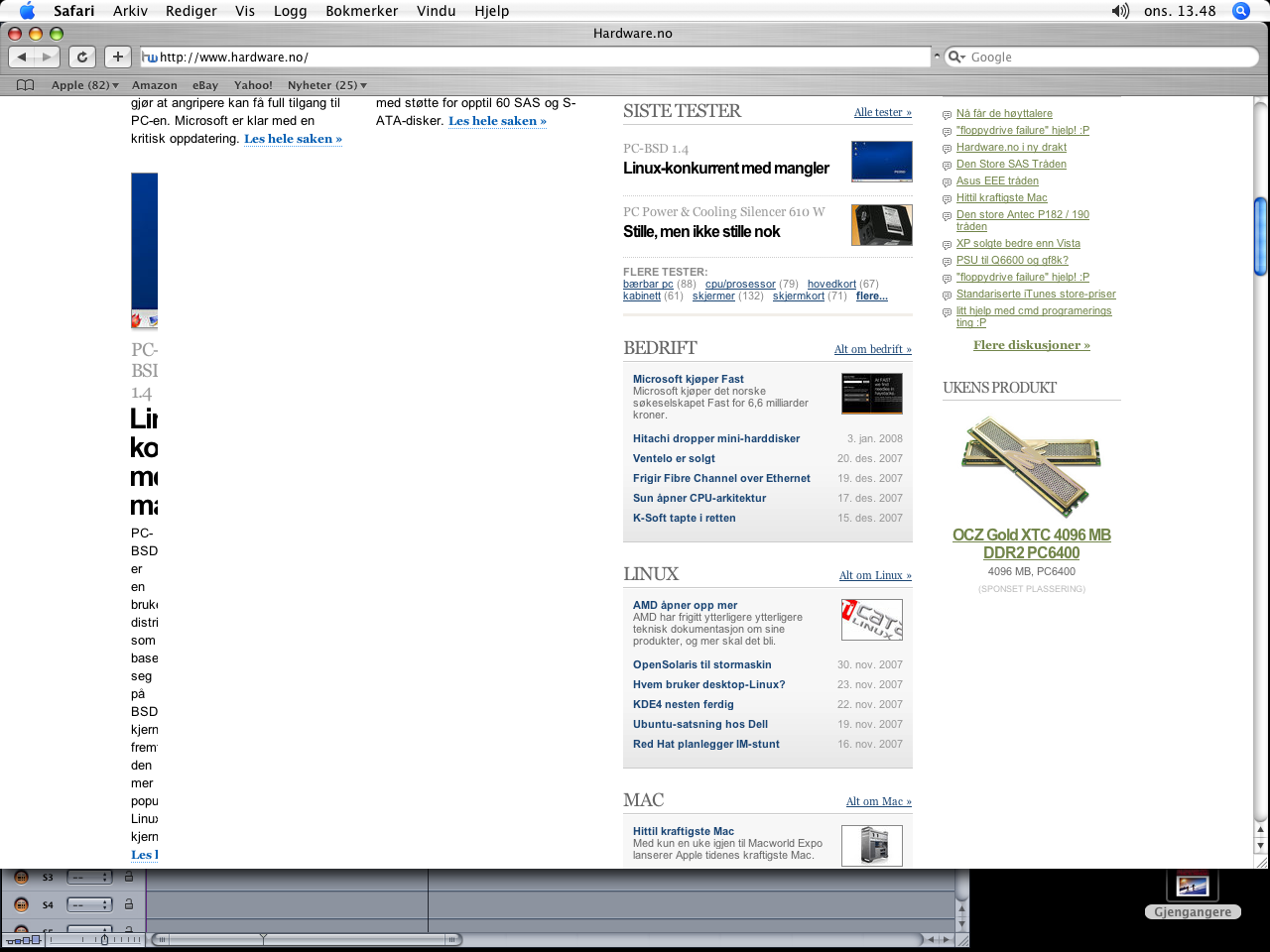Screen dimensions: 1270x952
Task: Open Alt om Linux link
Action: 875,575
